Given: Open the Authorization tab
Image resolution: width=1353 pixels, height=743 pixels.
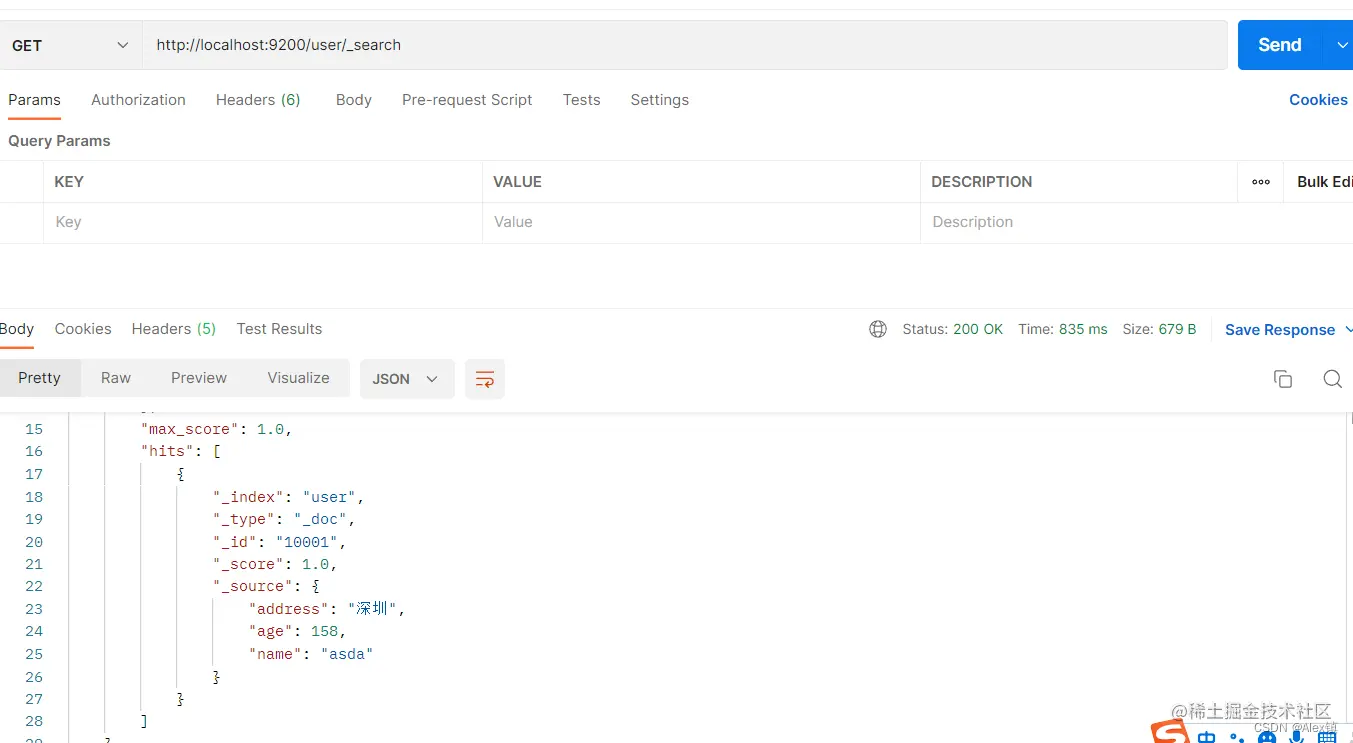Looking at the screenshot, I should point(138,100).
